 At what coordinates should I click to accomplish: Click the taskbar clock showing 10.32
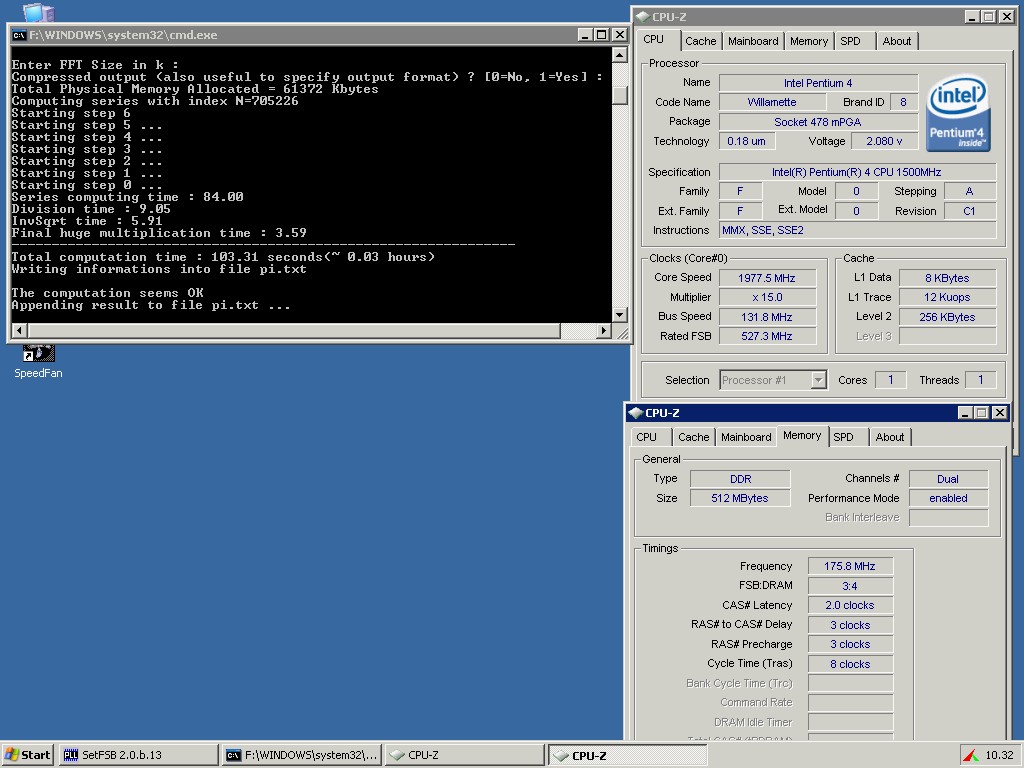click(999, 755)
